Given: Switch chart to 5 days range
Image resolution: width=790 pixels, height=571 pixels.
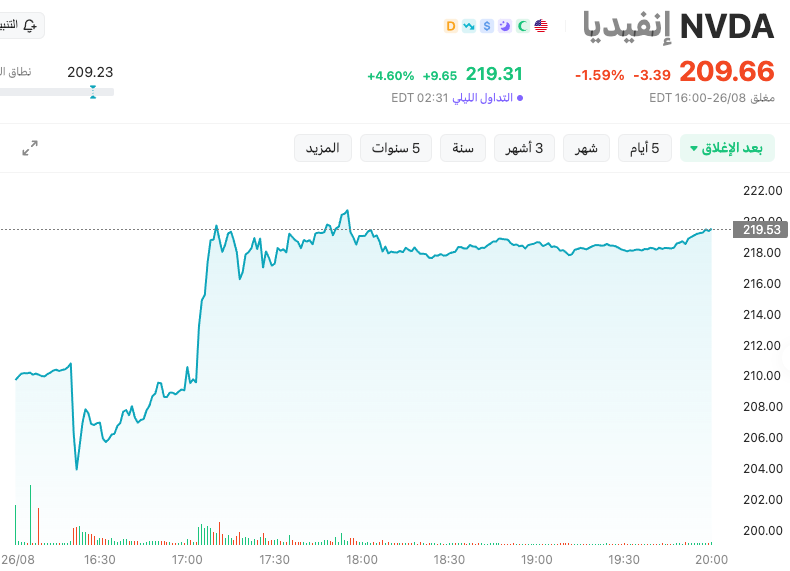Looking at the screenshot, I should (x=644, y=148).
